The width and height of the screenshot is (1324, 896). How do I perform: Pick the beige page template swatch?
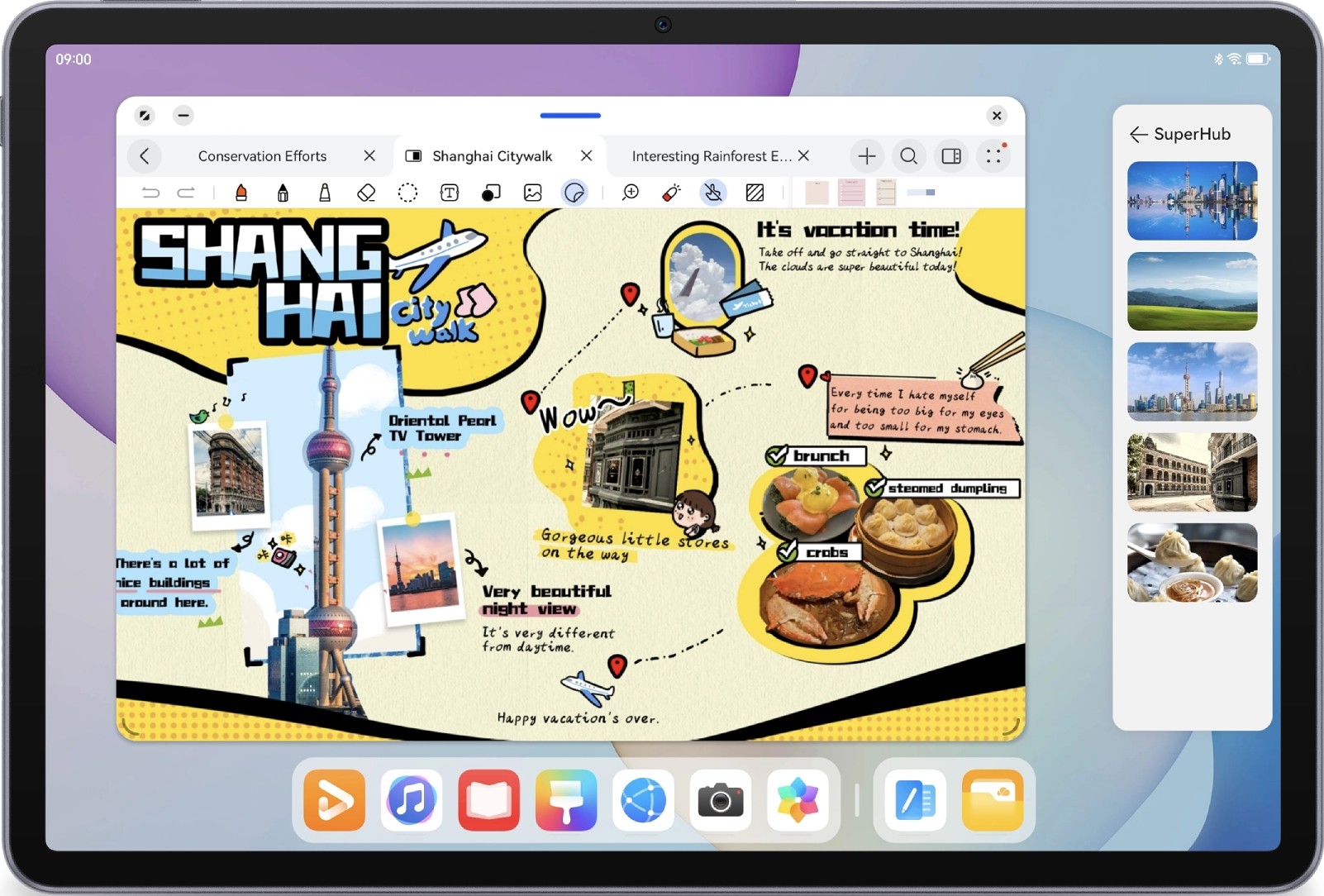(817, 193)
